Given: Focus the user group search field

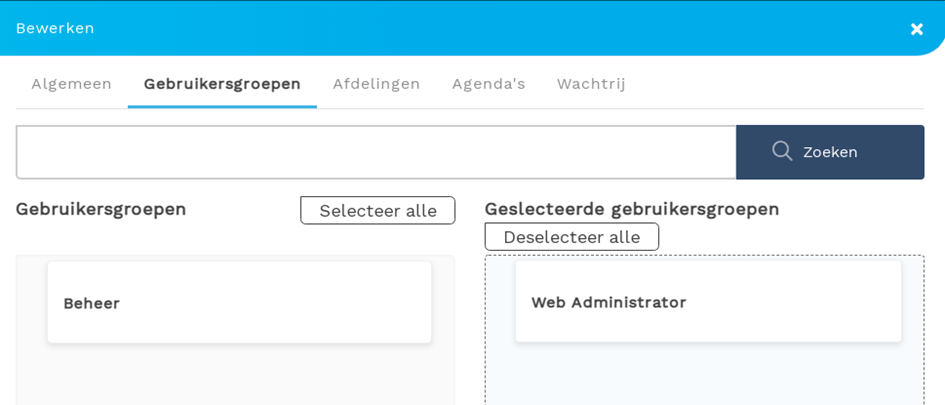Looking at the screenshot, I should [376, 152].
